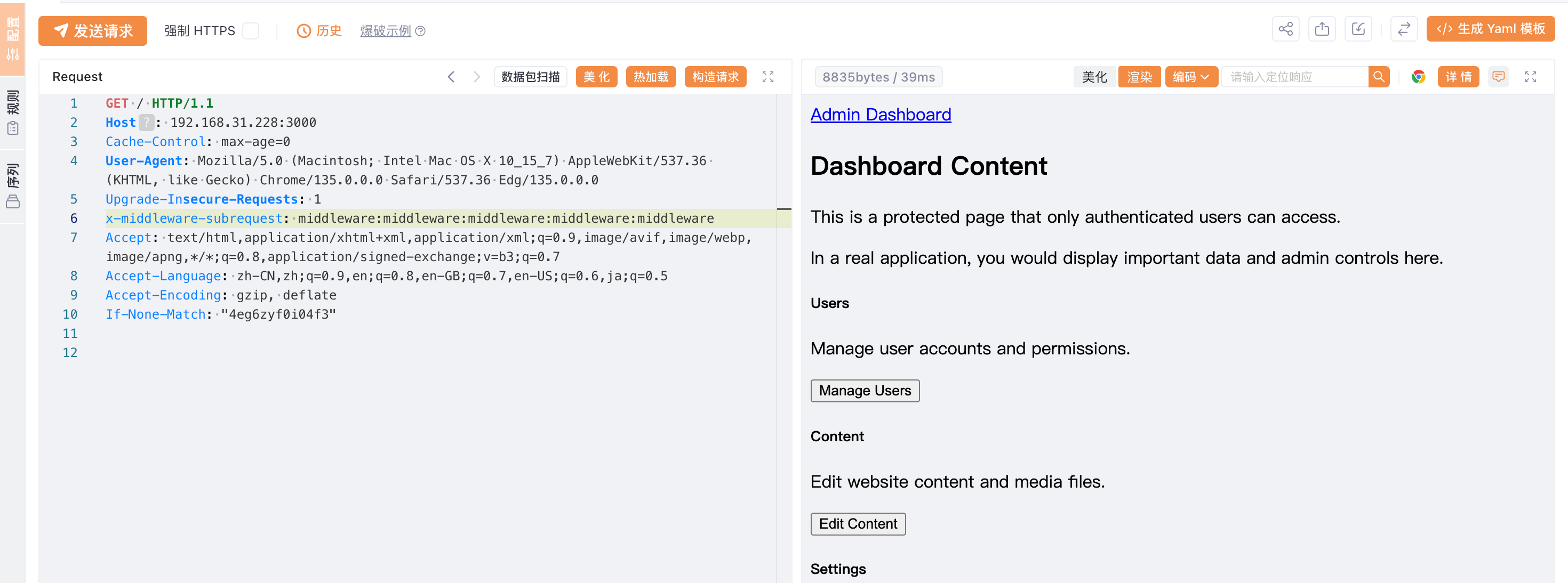
Task: Go to next request with right chevron
Action: point(477,77)
